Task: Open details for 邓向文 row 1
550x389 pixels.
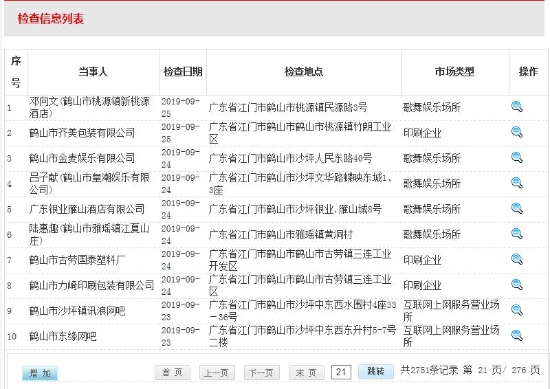Action: point(517,107)
